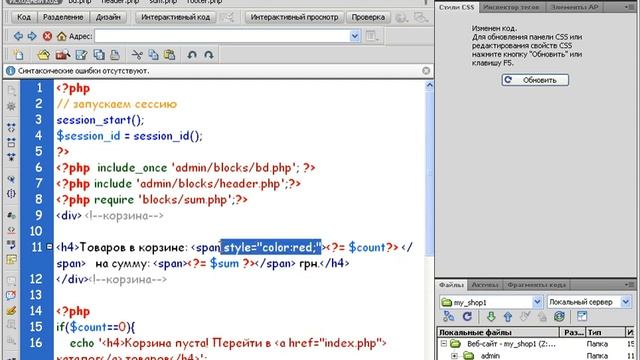This screenshot has width=640, height=360.
Task: Move or convert CSS icon
Action: click(11, 340)
